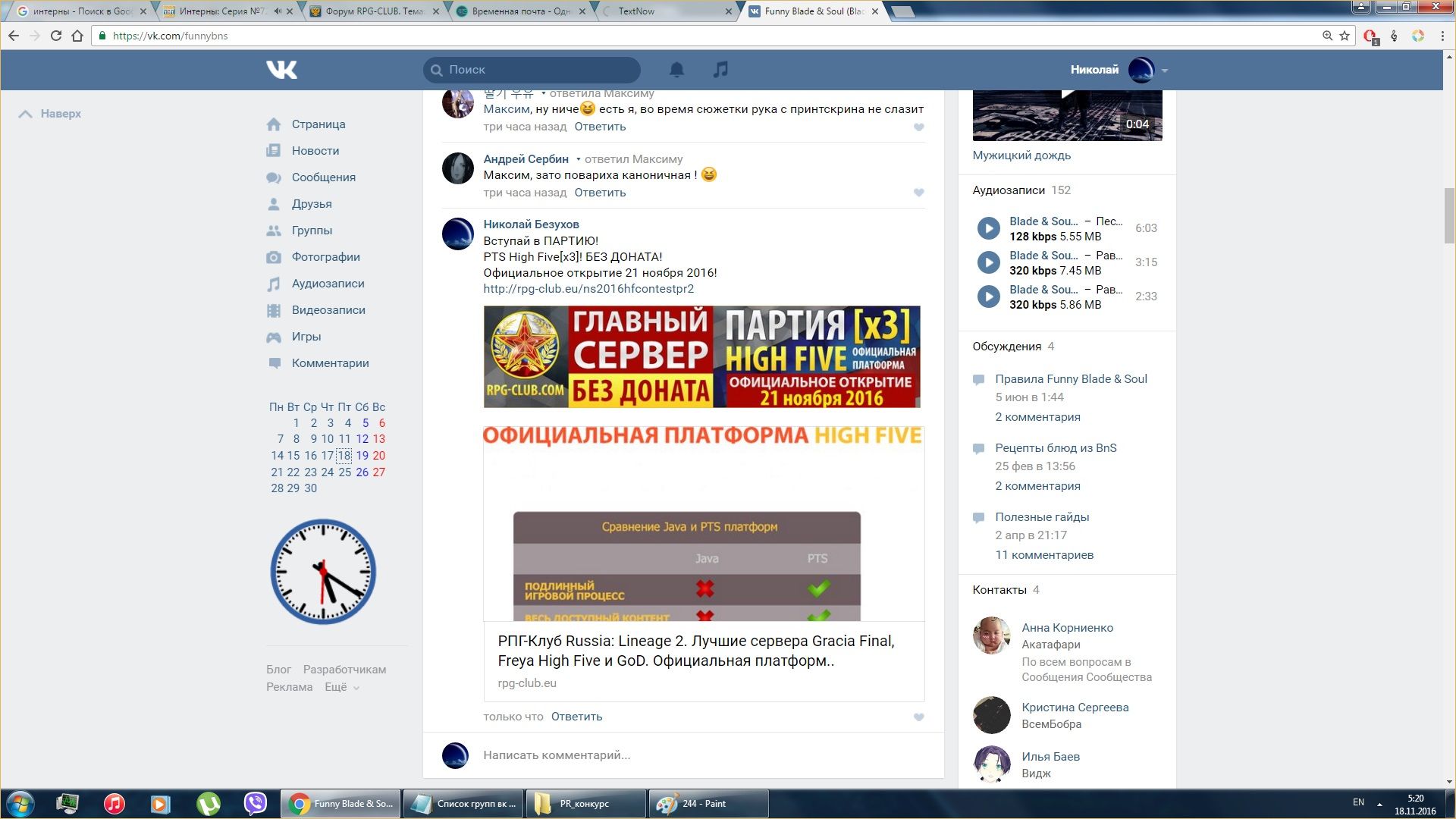Open the rpg-club.eu contest link
The image size is (1456, 819).
click(588, 289)
